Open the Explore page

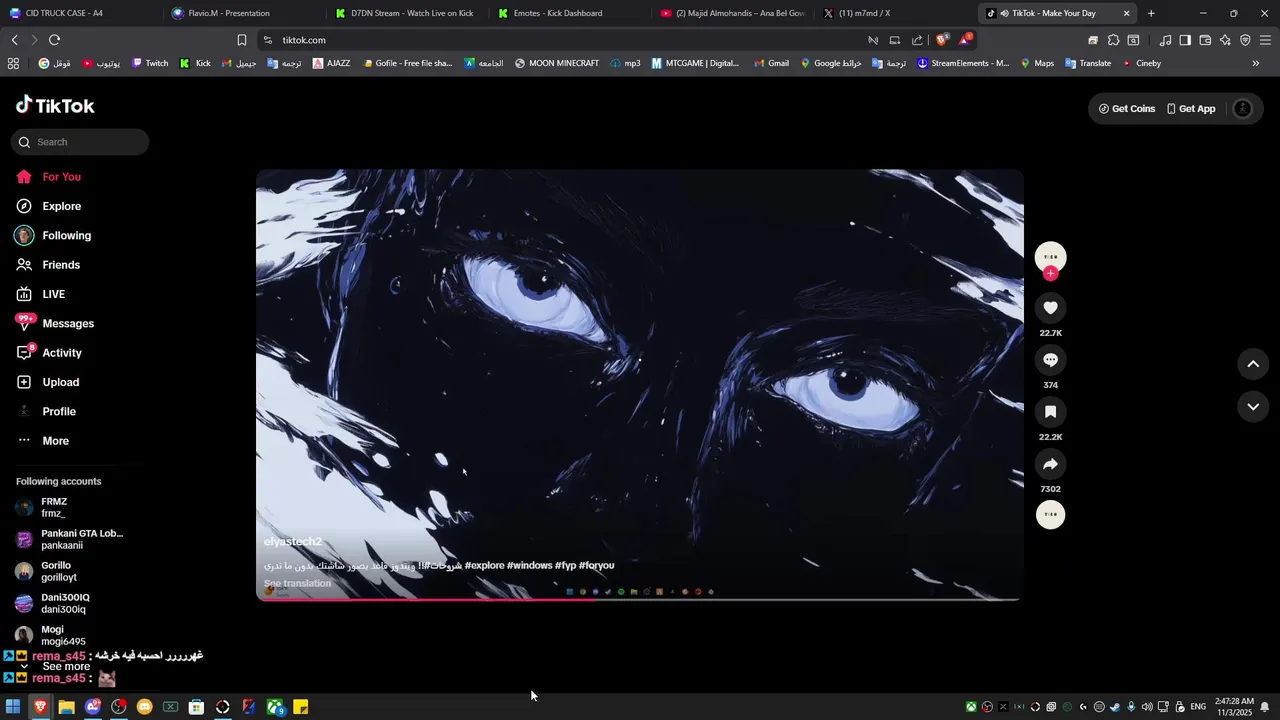pos(50,206)
